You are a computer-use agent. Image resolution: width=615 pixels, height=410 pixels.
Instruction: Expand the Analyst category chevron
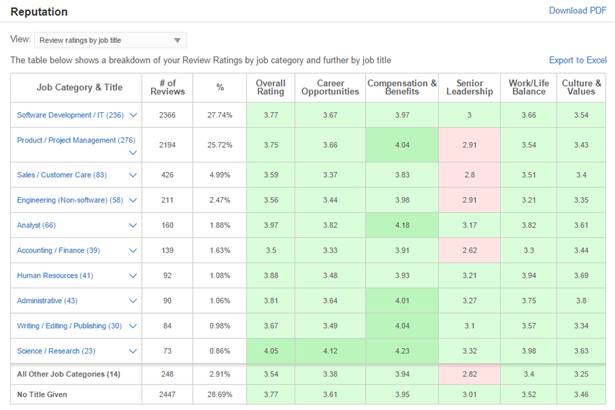click(133, 225)
